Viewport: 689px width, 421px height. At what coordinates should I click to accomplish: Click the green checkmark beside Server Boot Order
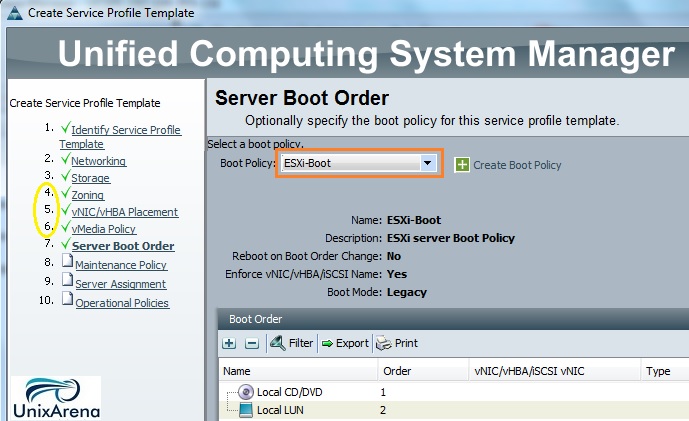pos(65,243)
